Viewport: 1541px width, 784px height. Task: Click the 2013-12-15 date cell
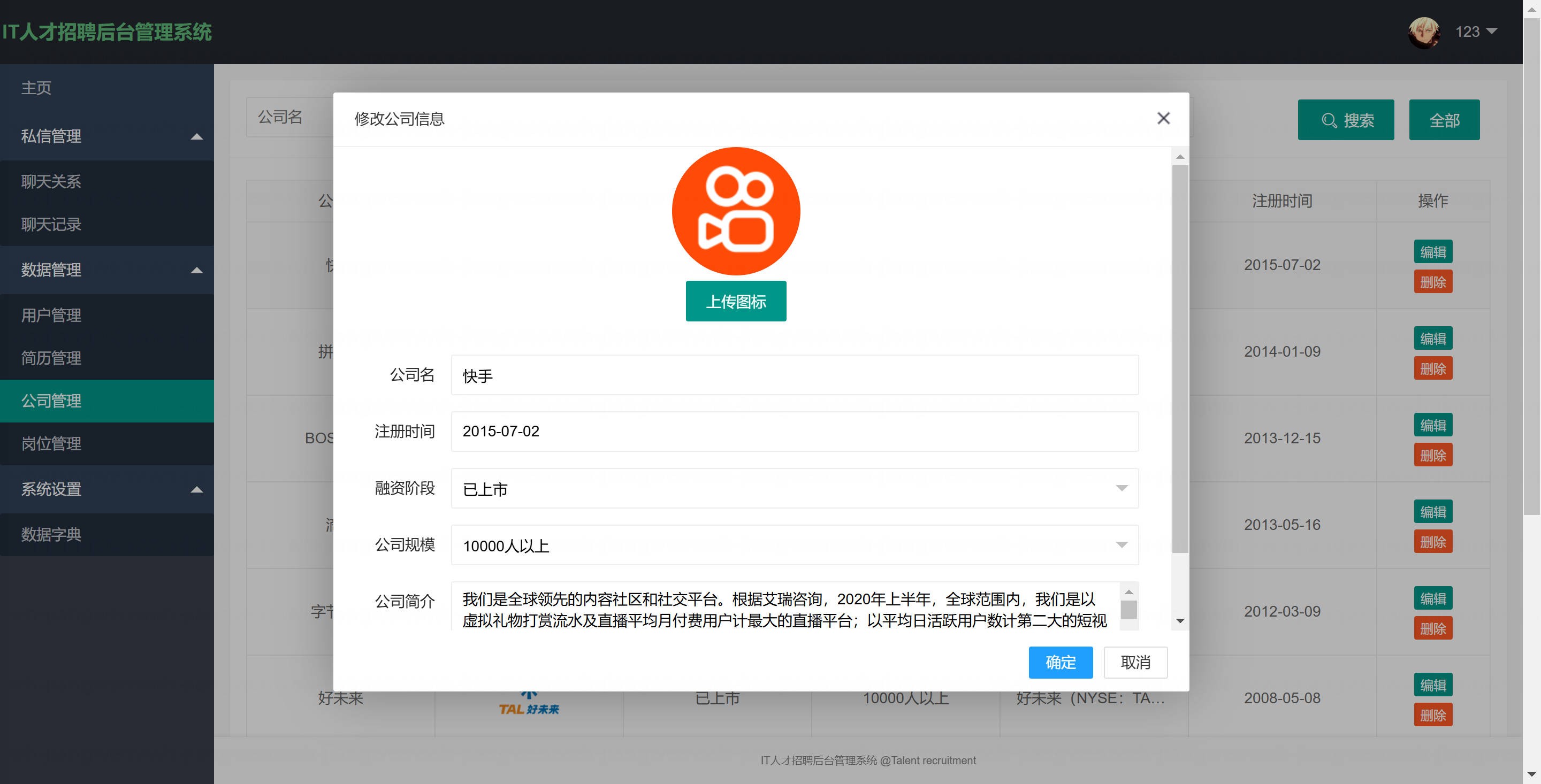coord(1282,439)
